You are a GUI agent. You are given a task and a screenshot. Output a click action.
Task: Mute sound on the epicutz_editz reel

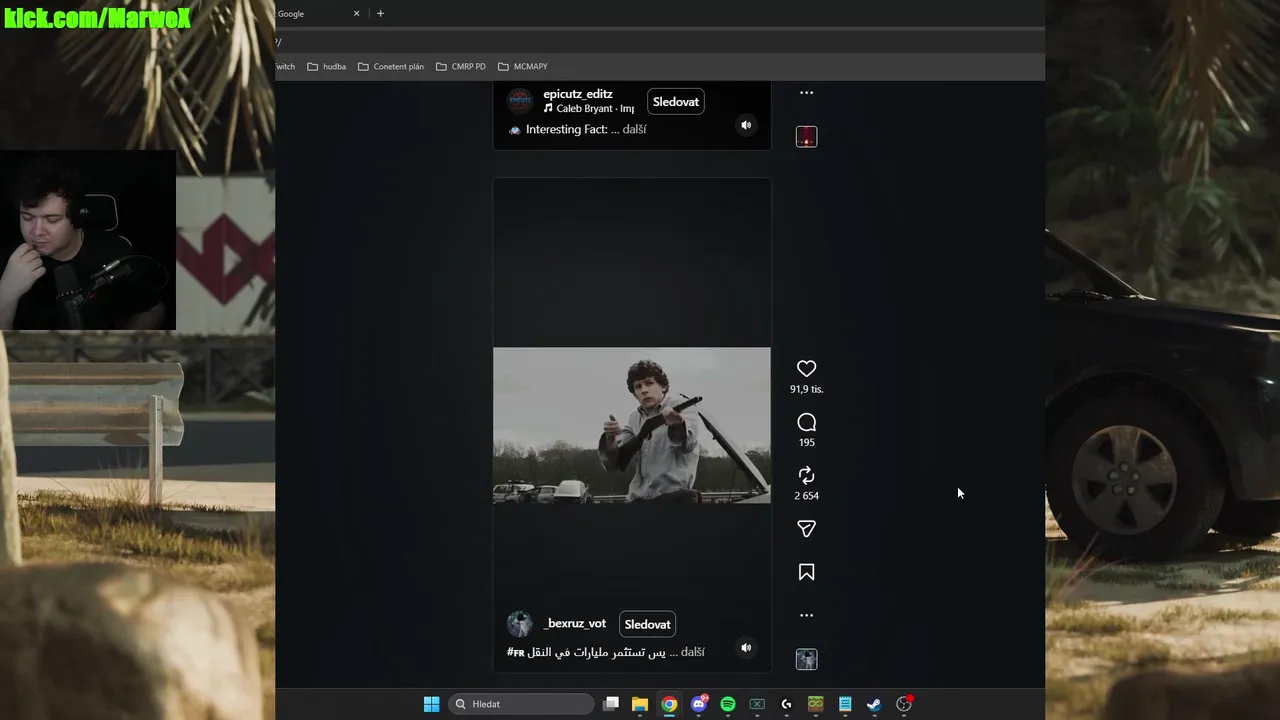[746, 125]
